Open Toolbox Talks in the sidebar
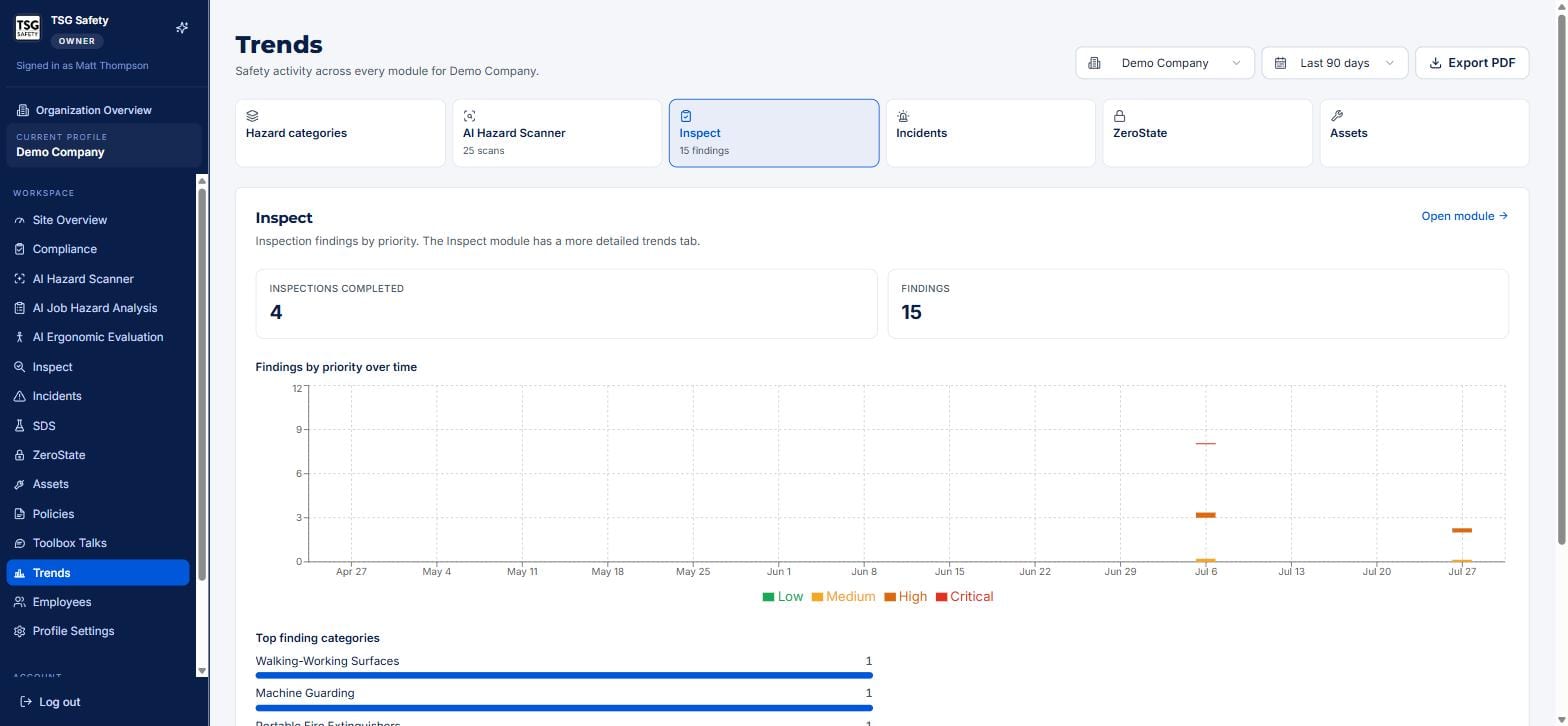 pos(98,543)
